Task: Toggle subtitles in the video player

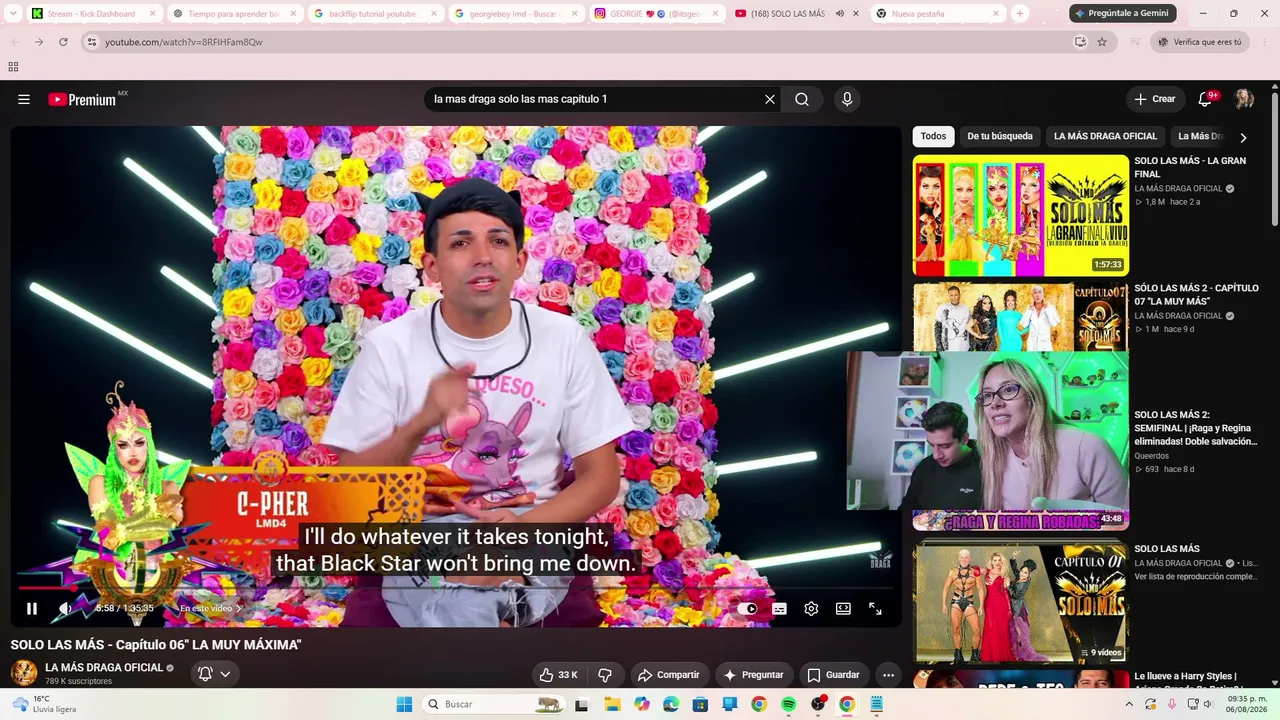Action: [x=779, y=608]
